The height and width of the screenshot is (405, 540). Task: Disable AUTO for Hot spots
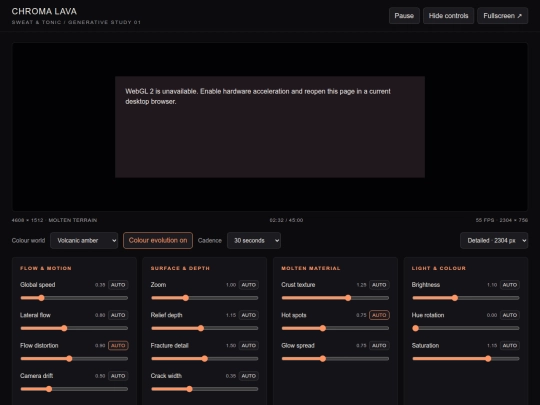[379, 315]
